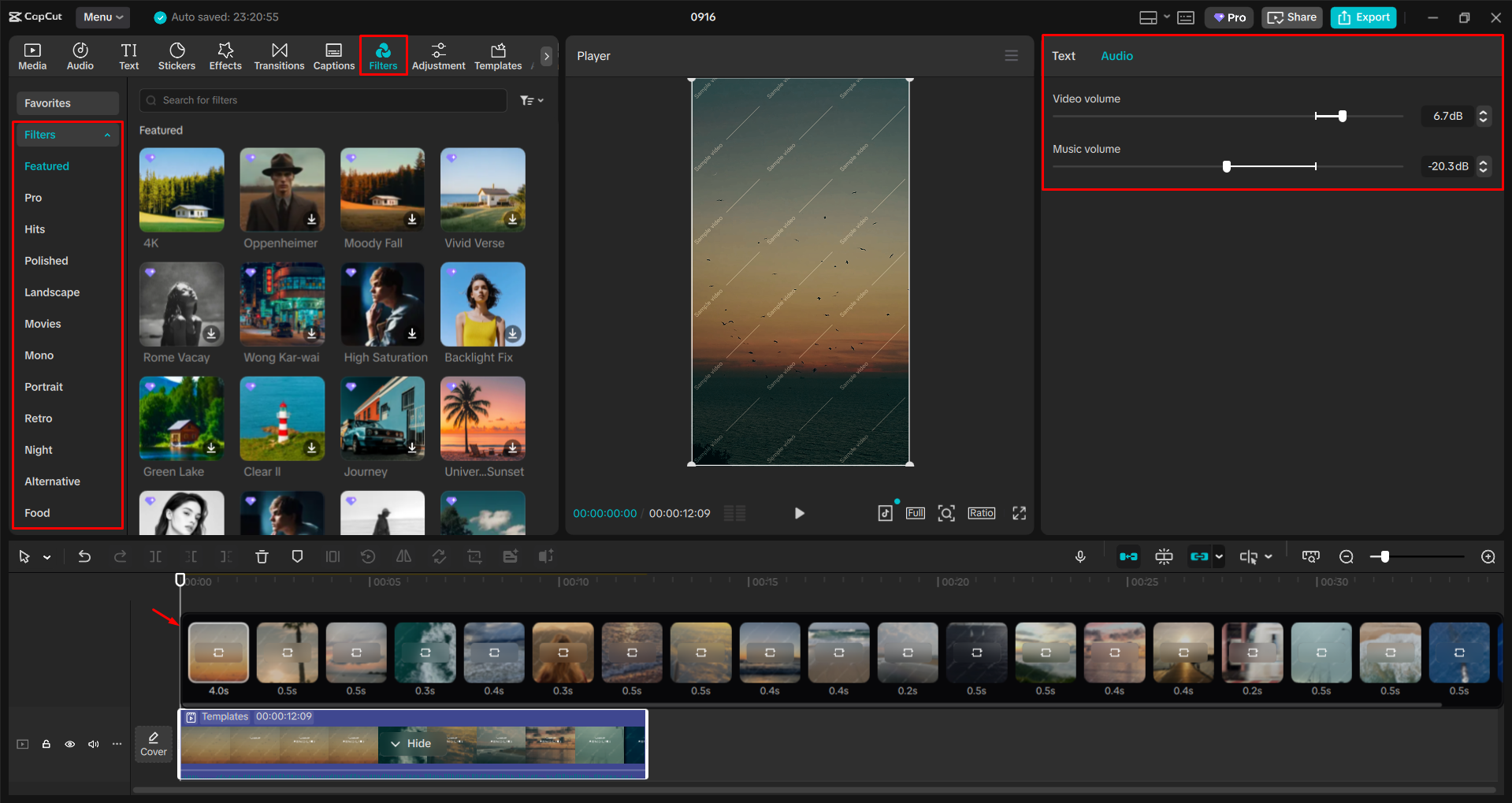This screenshot has height=803, width=1512.
Task: Click the delete trash icon in timeline toolbar
Action: pyautogui.click(x=262, y=557)
